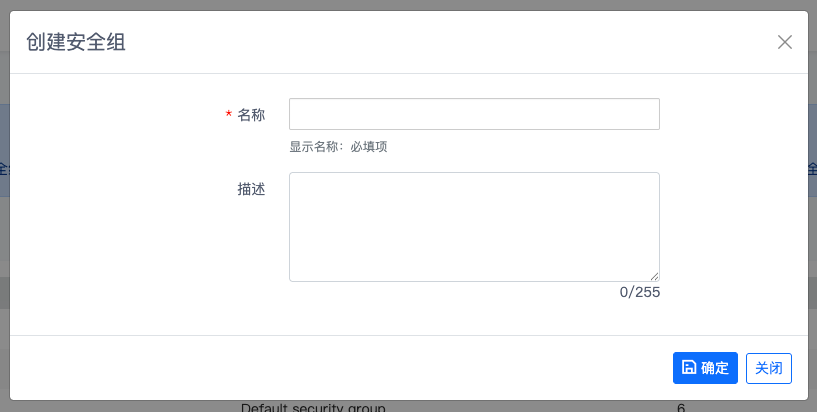The width and height of the screenshot is (817, 412).
Task: Click the save disk icon in 确定
Action: click(689, 368)
